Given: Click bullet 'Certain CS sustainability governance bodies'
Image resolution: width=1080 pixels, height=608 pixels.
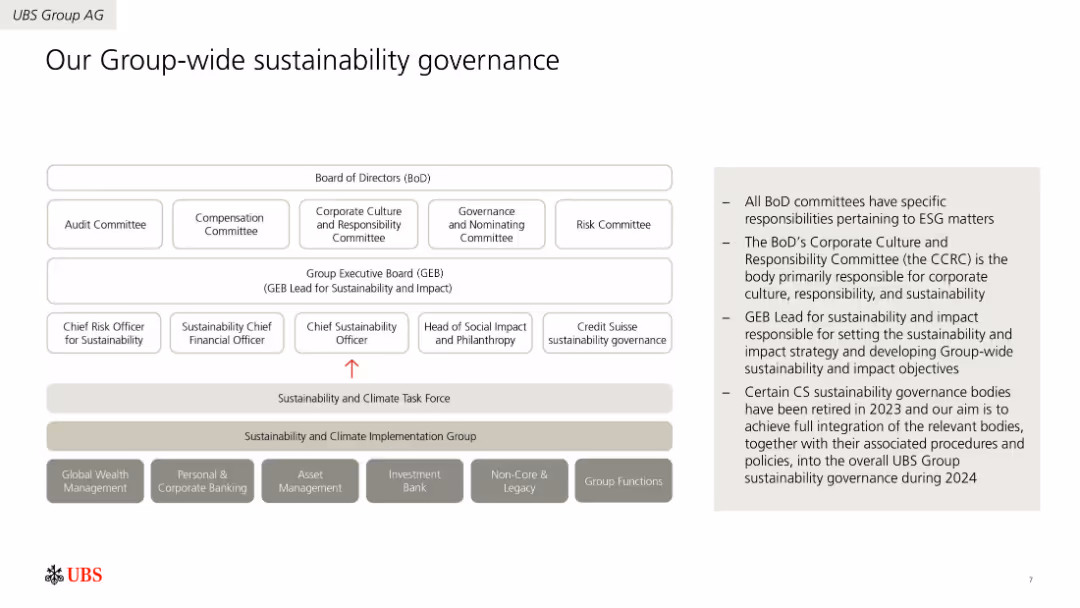Looking at the screenshot, I should click(x=884, y=434).
